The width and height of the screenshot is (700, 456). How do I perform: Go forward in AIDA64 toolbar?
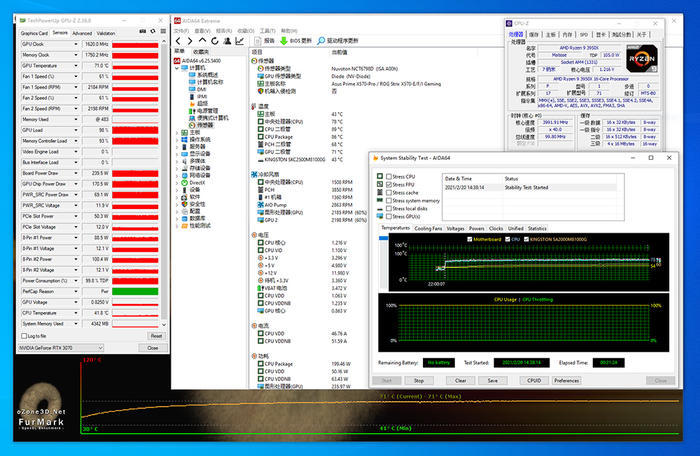[x=190, y=41]
